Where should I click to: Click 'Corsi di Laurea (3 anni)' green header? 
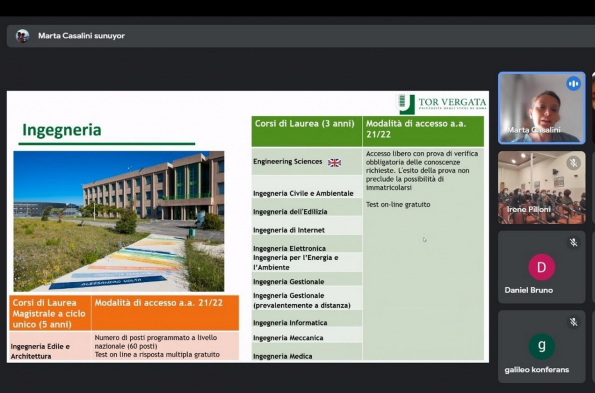307,131
